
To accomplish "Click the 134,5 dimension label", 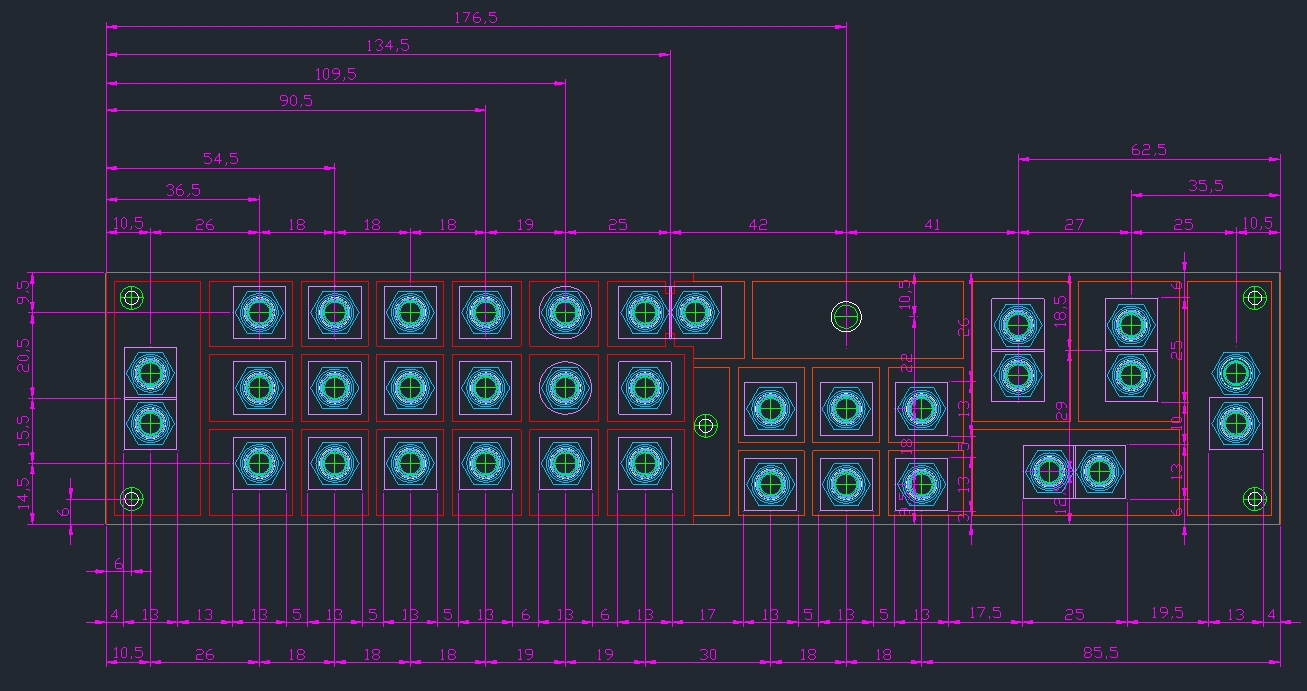I will coord(388,45).
